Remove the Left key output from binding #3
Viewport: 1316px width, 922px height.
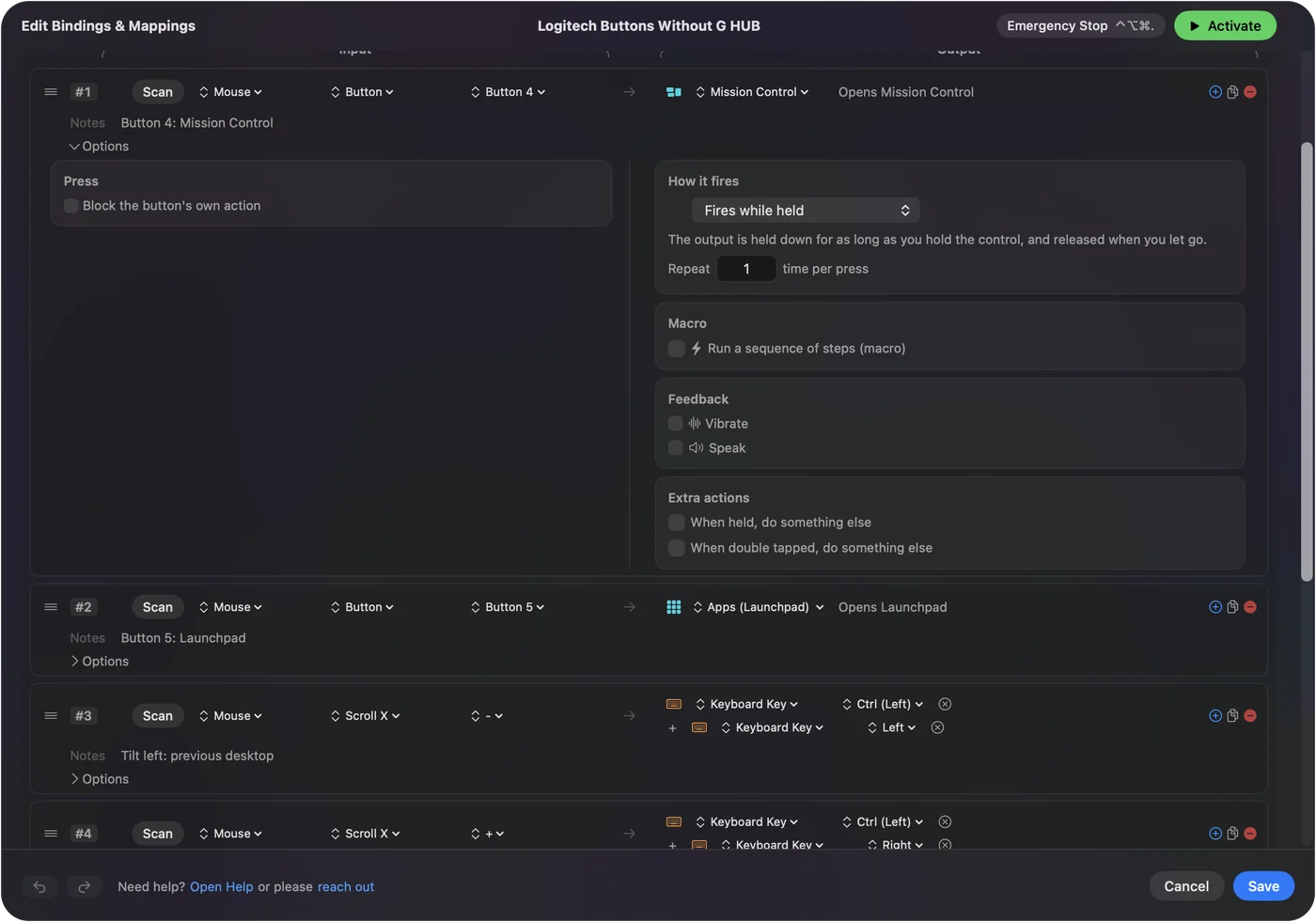point(938,727)
